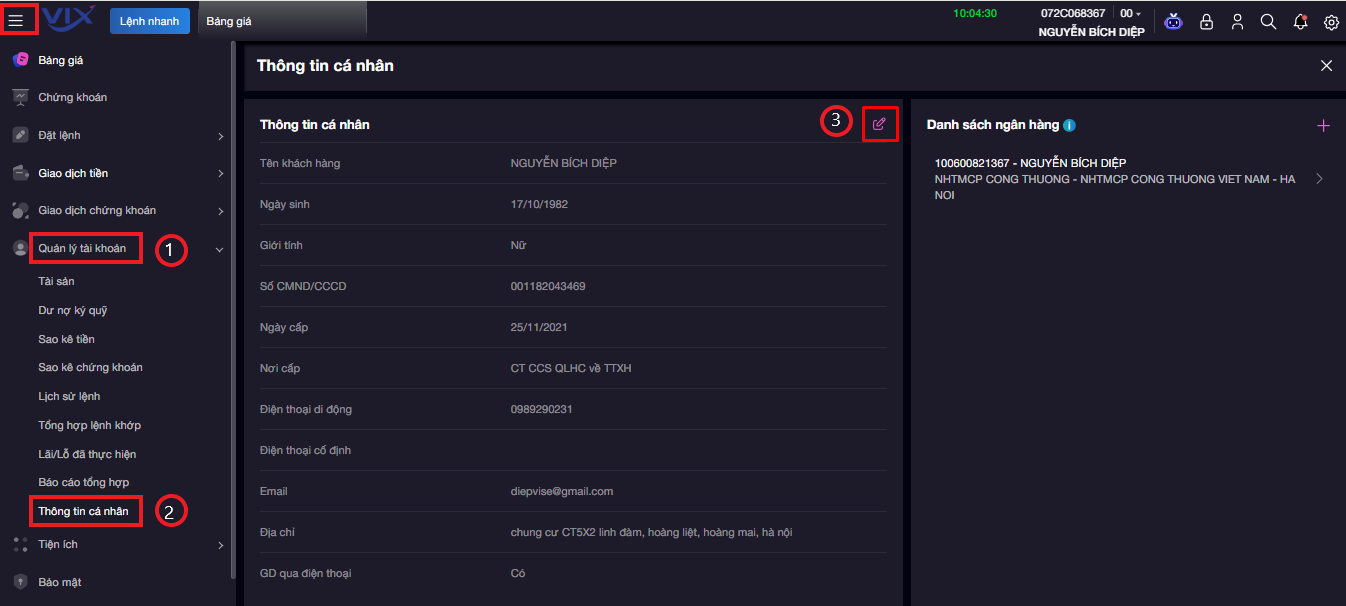
Task: Open settings gear icon
Action: click(x=1331, y=22)
